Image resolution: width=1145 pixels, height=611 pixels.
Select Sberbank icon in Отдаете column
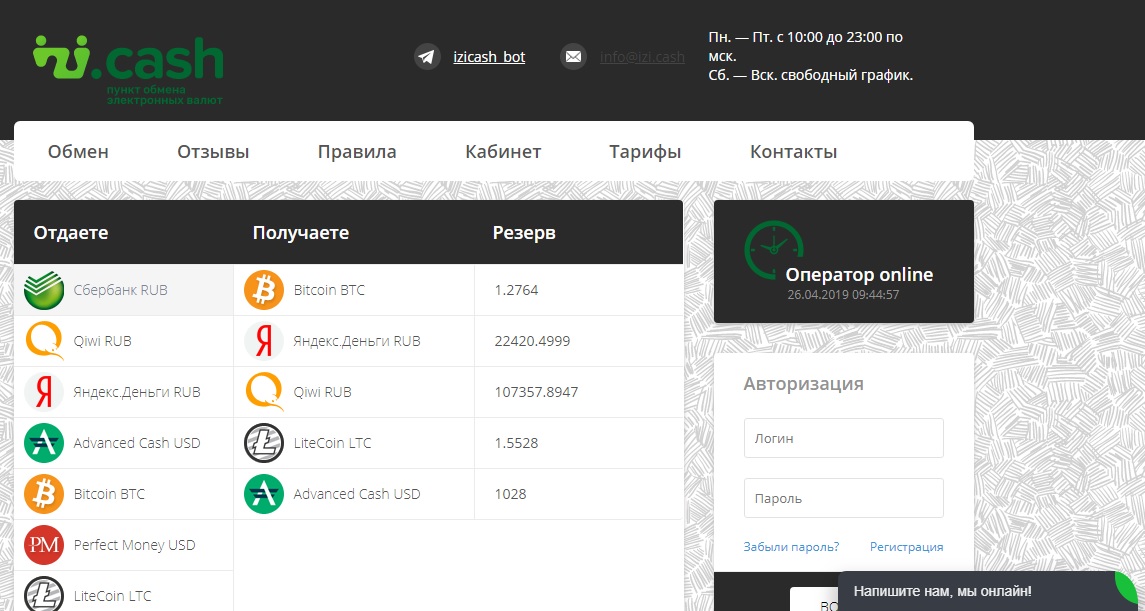pos(44,290)
